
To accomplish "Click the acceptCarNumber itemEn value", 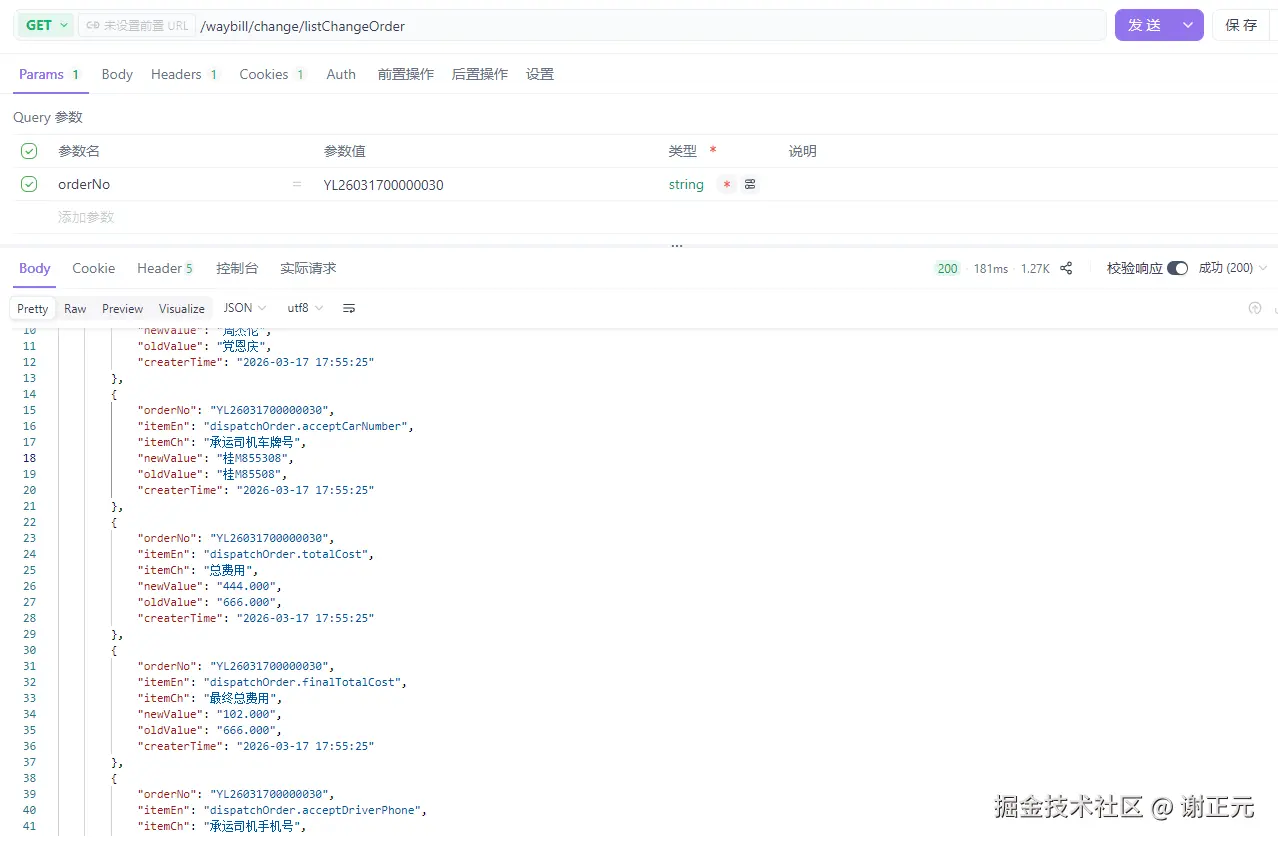I will point(308,426).
